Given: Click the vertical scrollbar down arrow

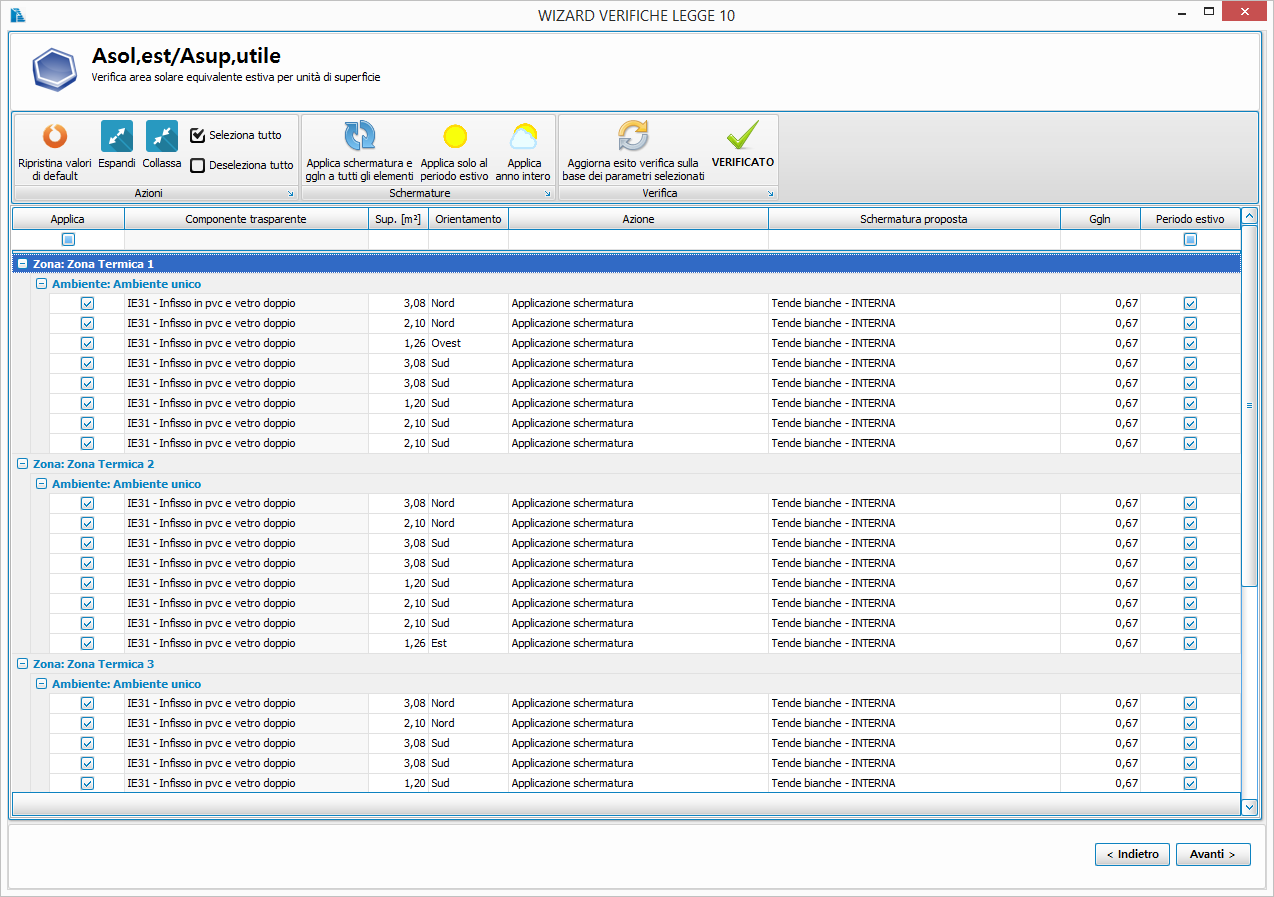Looking at the screenshot, I should pos(1249,805).
